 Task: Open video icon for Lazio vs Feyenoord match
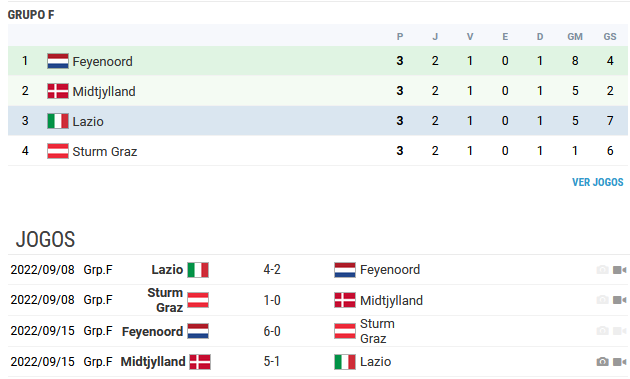620,270
